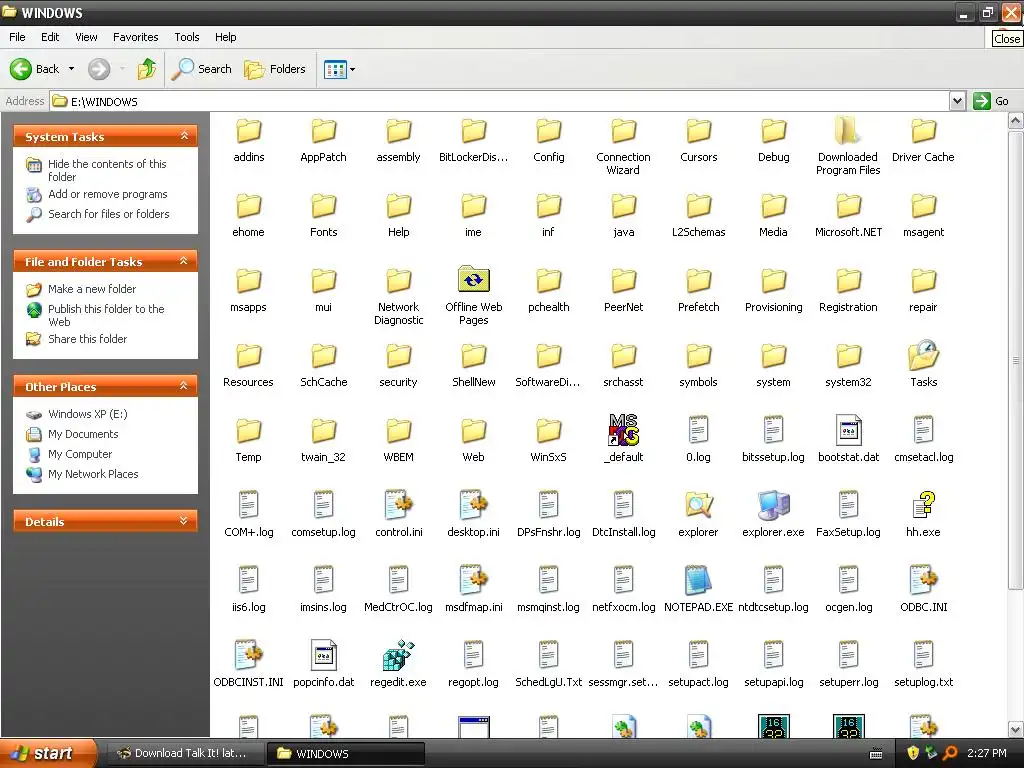The width and height of the screenshot is (1024, 768).
Task: Open the File menu
Action: coord(17,37)
